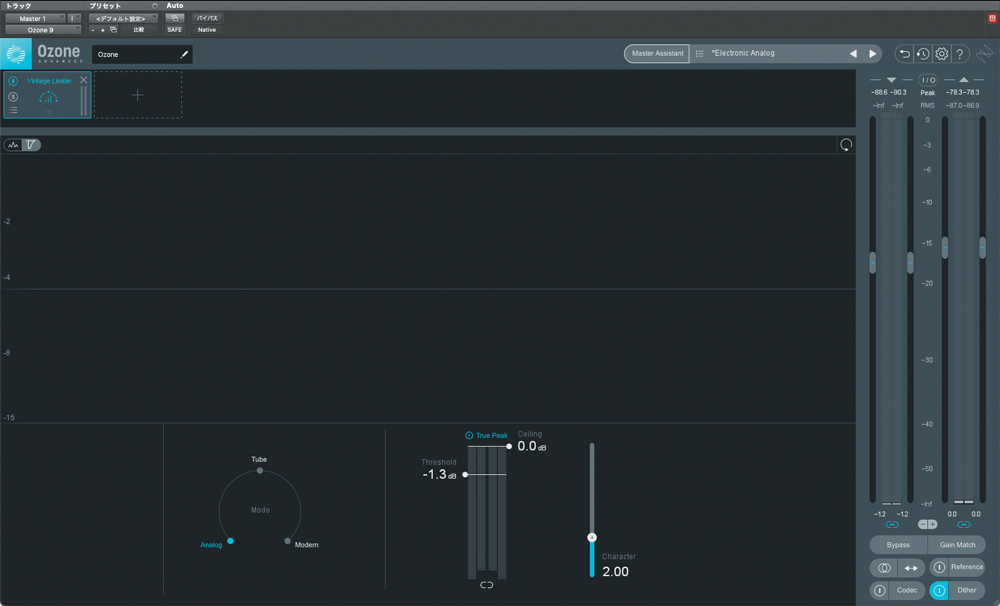Turn off Dither power button

[x=939, y=591]
